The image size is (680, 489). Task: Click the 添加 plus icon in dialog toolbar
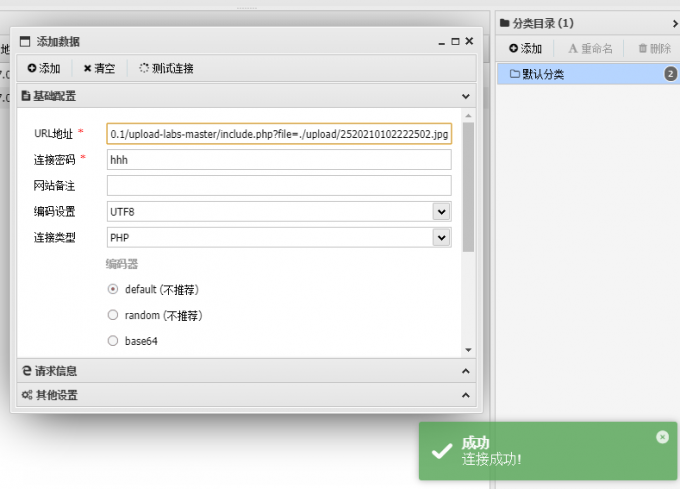click(32, 68)
